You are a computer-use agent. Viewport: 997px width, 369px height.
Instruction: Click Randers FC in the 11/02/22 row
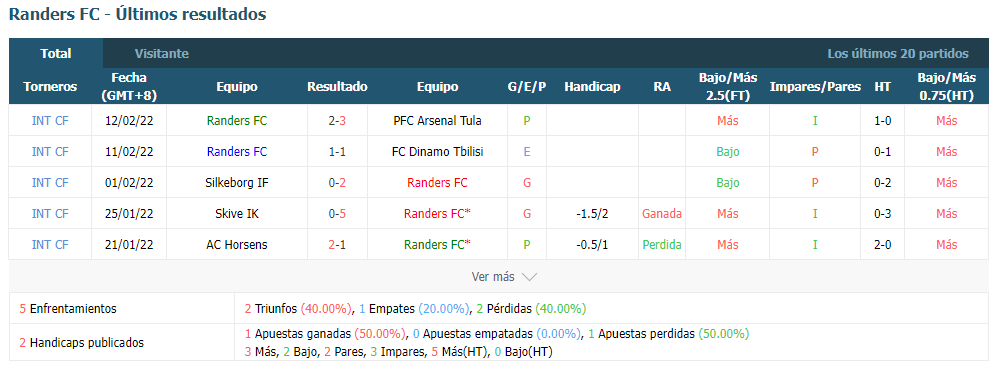pyautogui.click(x=237, y=151)
